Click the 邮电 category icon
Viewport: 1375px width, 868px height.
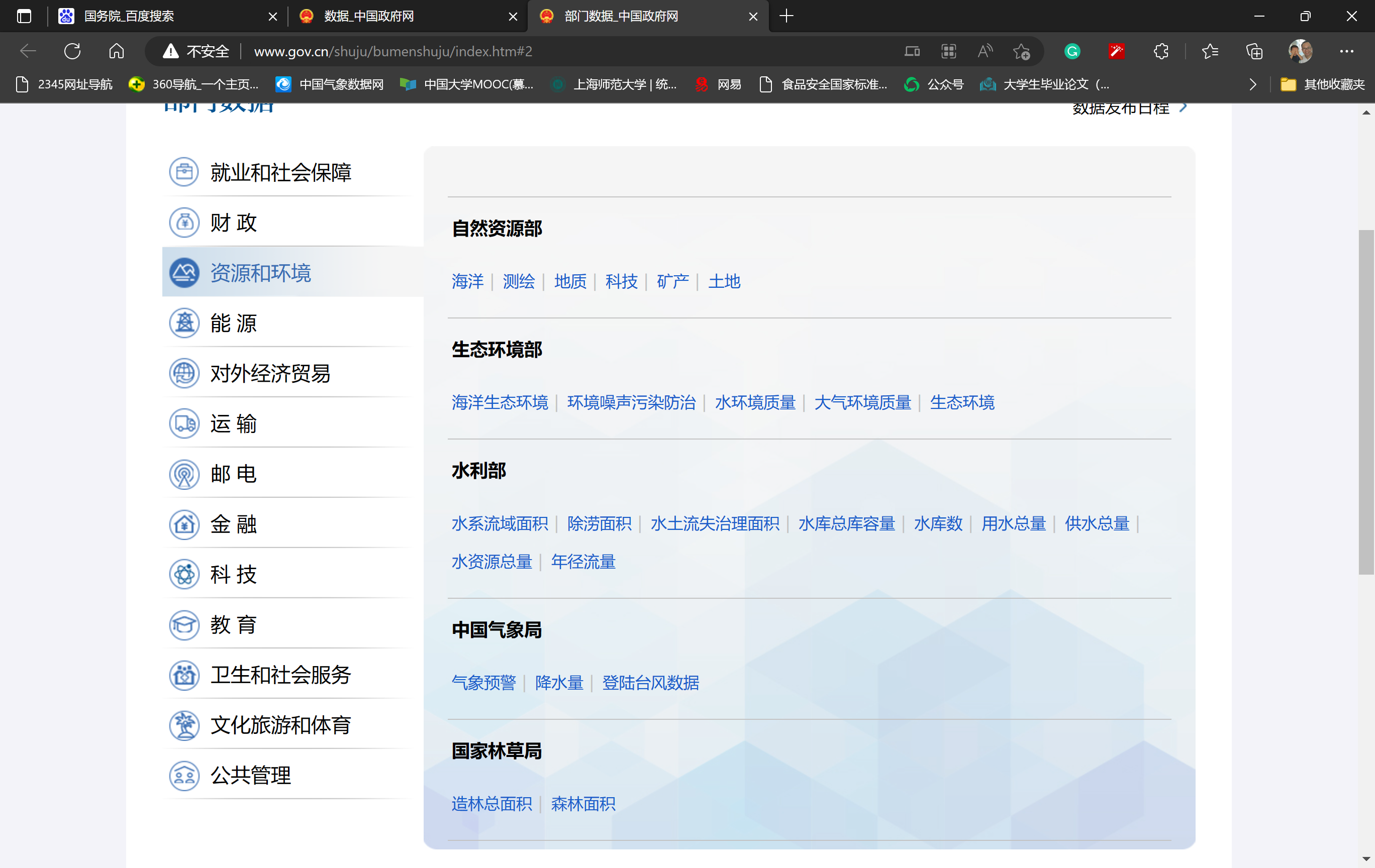[x=183, y=474]
